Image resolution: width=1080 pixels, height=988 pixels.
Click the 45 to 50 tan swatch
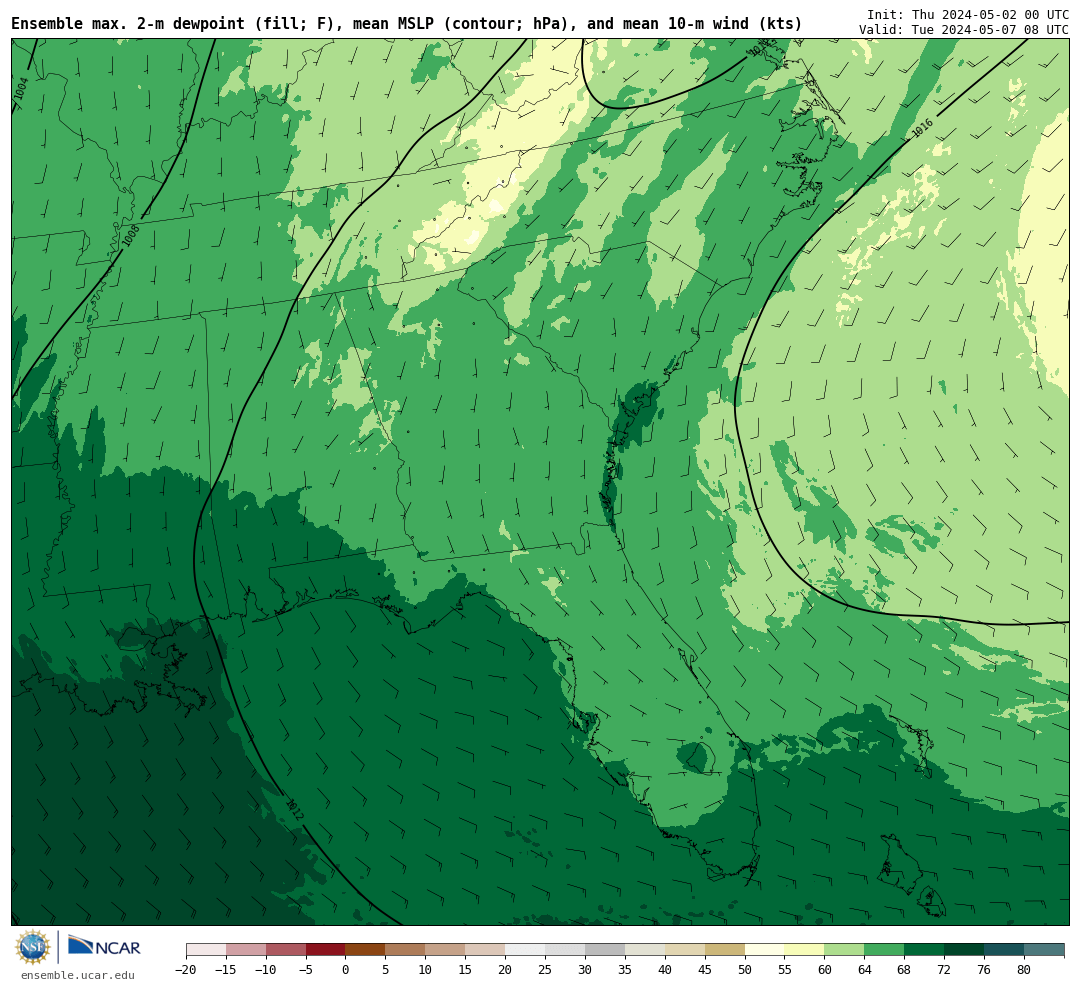click(x=725, y=950)
